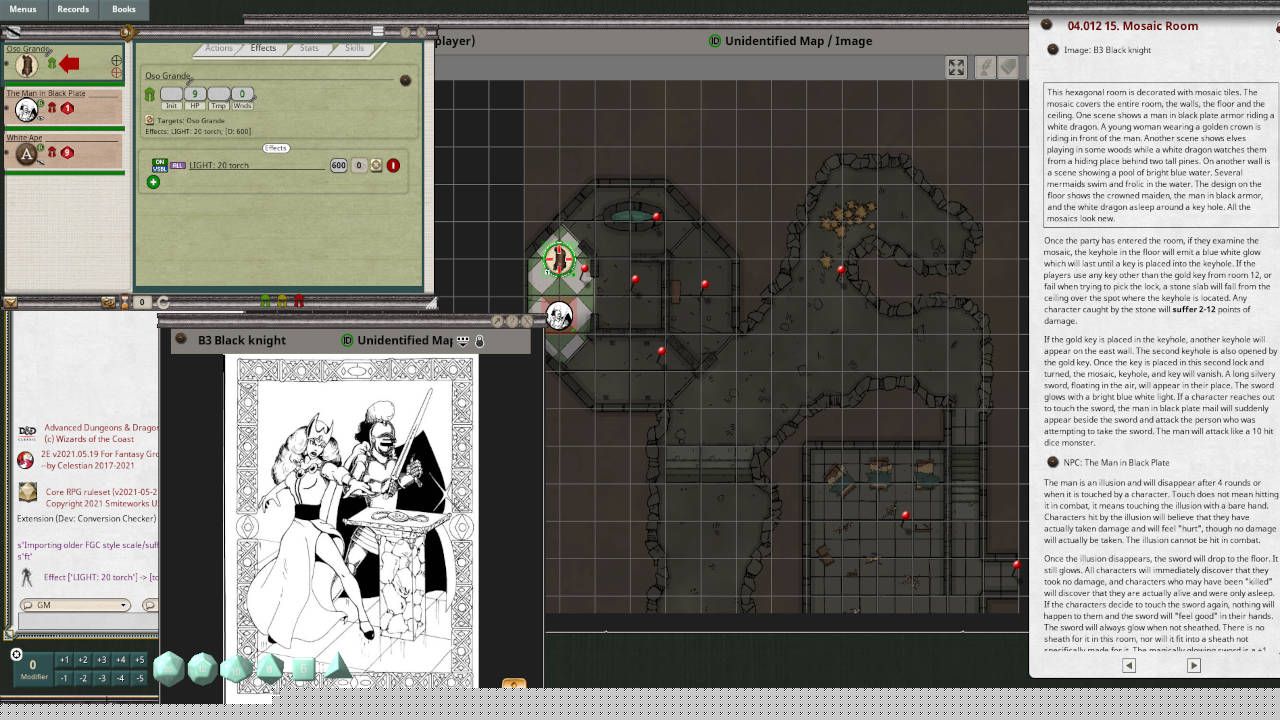Open the Books menu
This screenshot has width=1280, height=720.
pyautogui.click(x=124, y=9)
